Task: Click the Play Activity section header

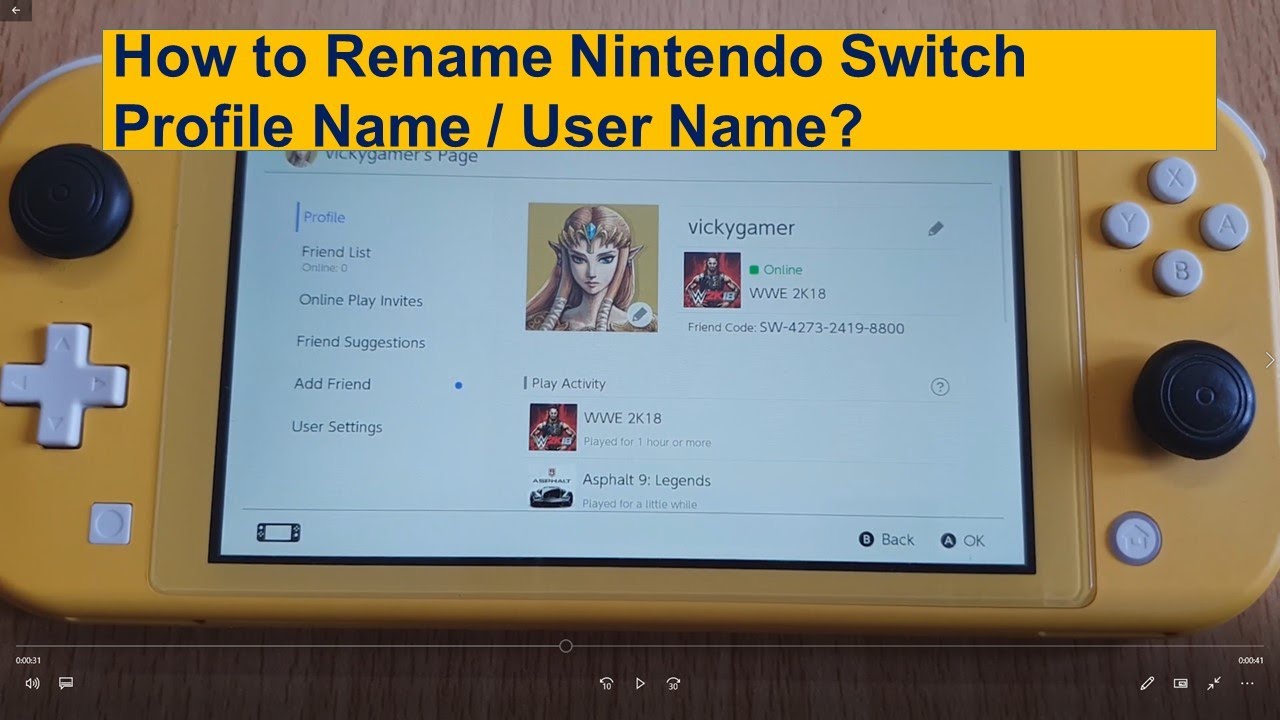Action: [568, 383]
